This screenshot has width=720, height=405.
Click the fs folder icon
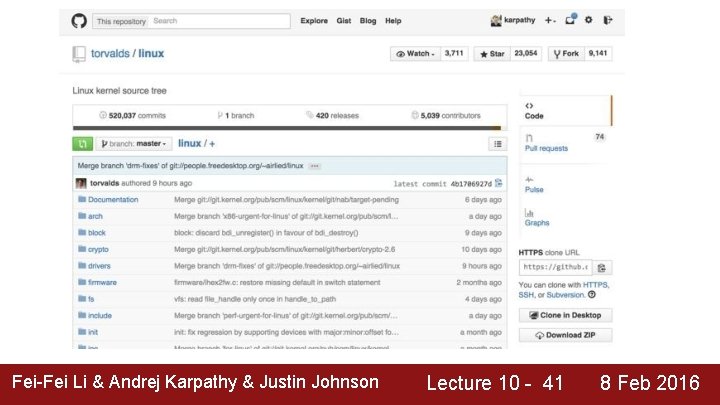82,298
